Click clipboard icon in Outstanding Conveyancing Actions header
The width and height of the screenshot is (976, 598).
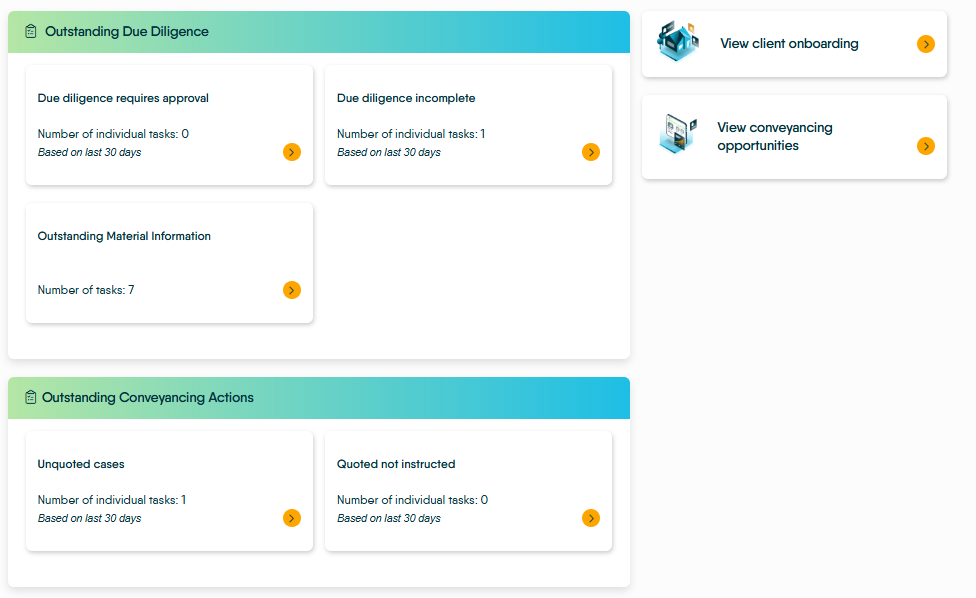[30, 397]
